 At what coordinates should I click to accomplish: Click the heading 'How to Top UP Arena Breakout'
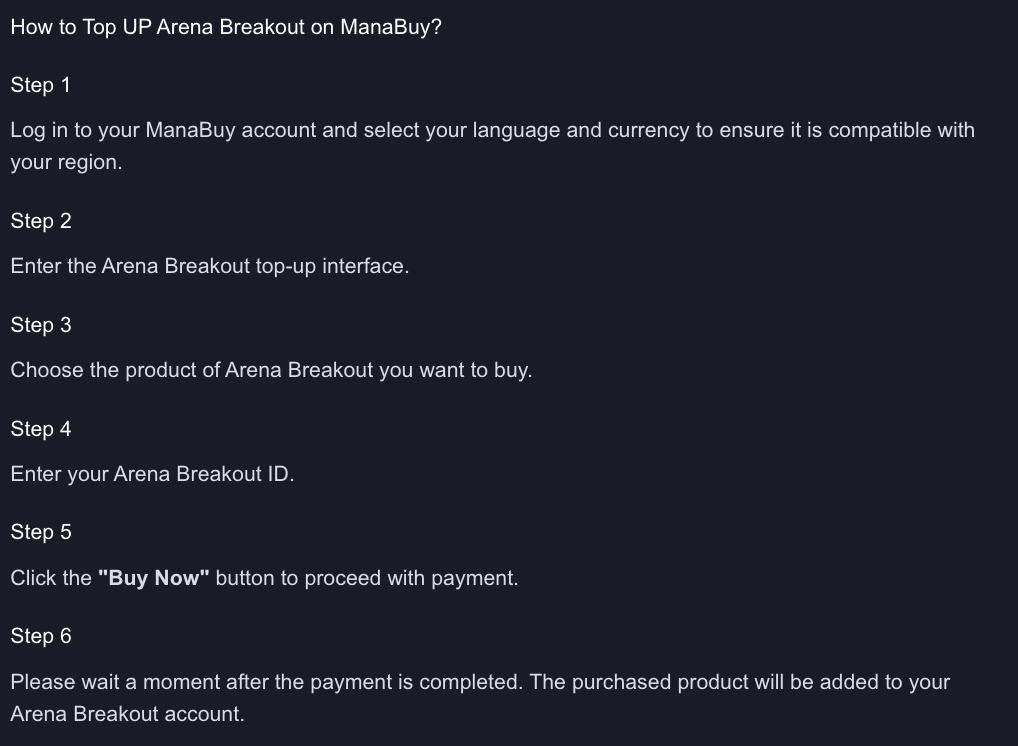coord(226,27)
